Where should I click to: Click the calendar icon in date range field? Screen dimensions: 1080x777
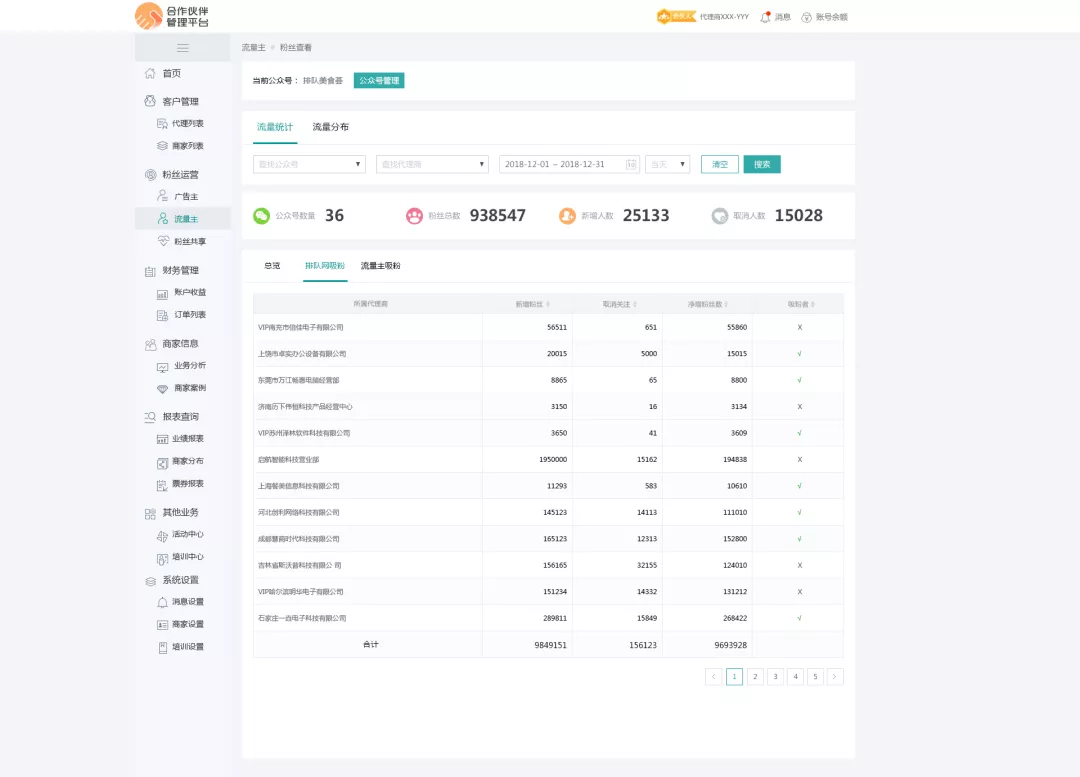click(x=631, y=164)
